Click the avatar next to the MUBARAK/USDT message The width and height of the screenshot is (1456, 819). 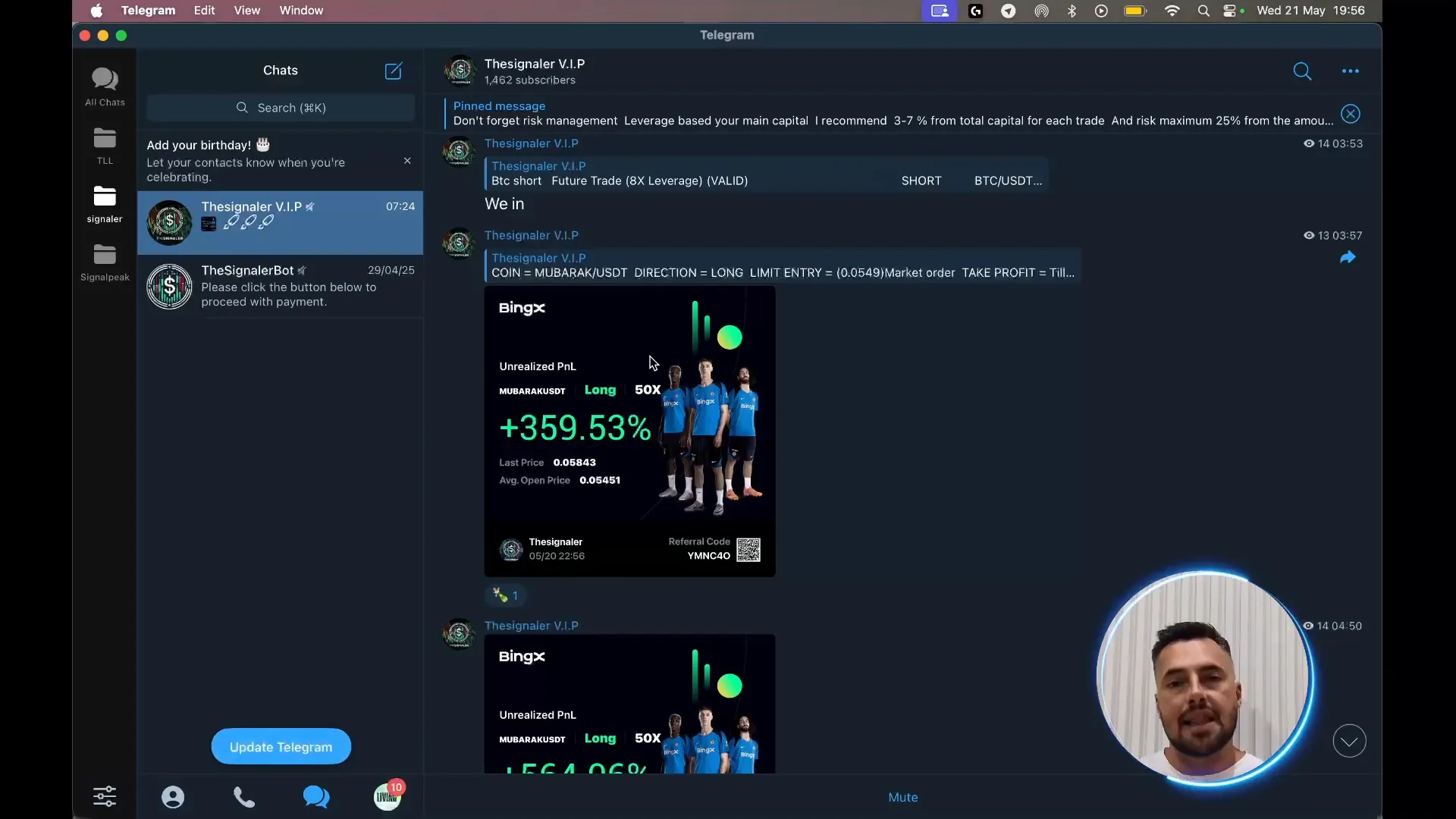[459, 243]
